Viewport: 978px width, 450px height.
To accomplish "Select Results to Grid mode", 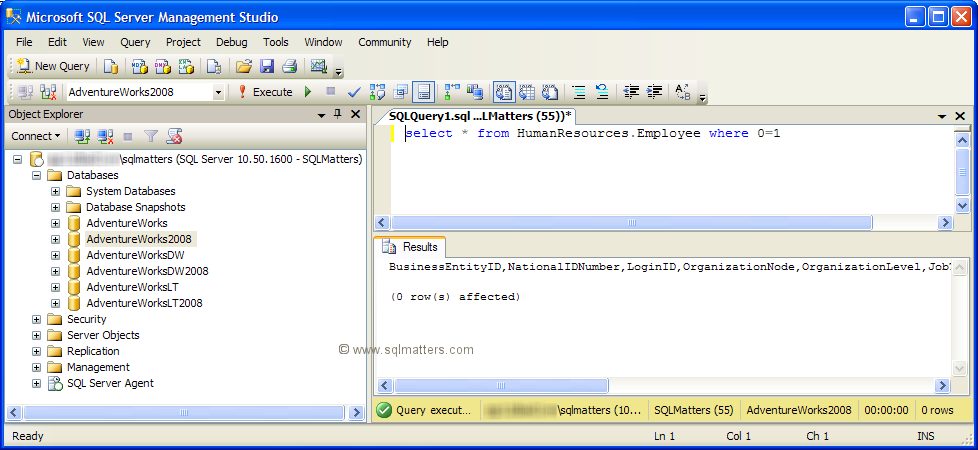I will (x=527, y=92).
